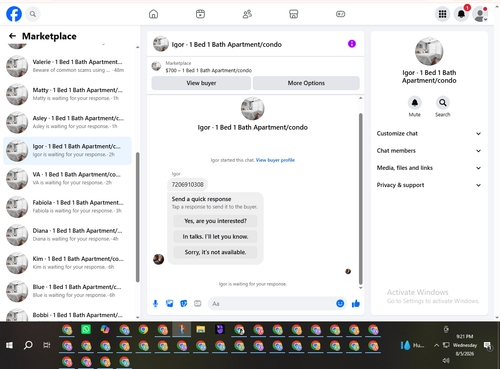Expand the Privacy & support section
The height and width of the screenshot is (369, 500).
429,185
